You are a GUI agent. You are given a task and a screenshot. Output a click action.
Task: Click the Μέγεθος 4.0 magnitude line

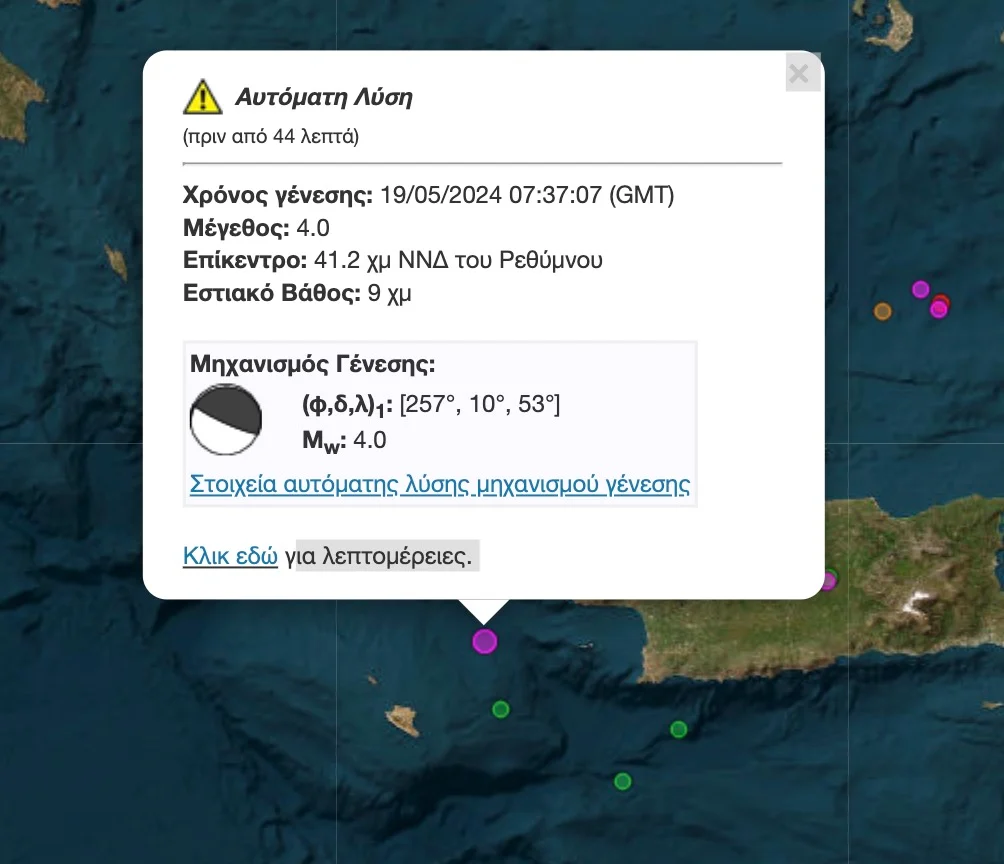[x=256, y=228]
